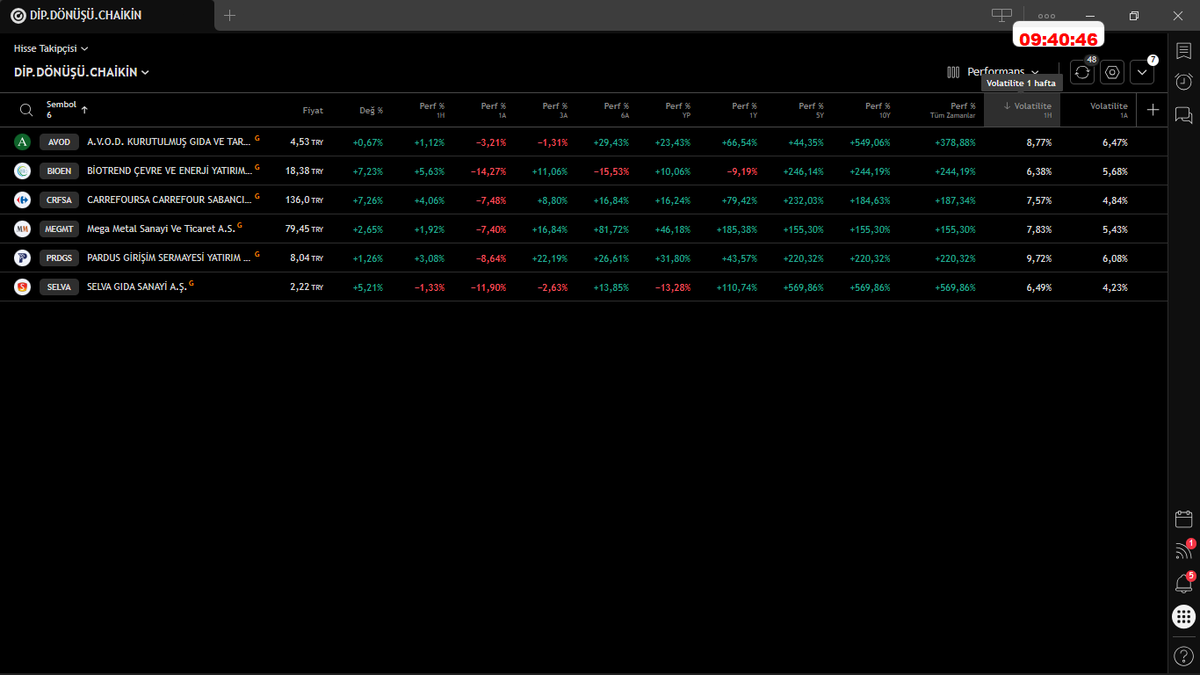Sort by Perf % 6A column header
1200x675 pixels.
(617, 110)
